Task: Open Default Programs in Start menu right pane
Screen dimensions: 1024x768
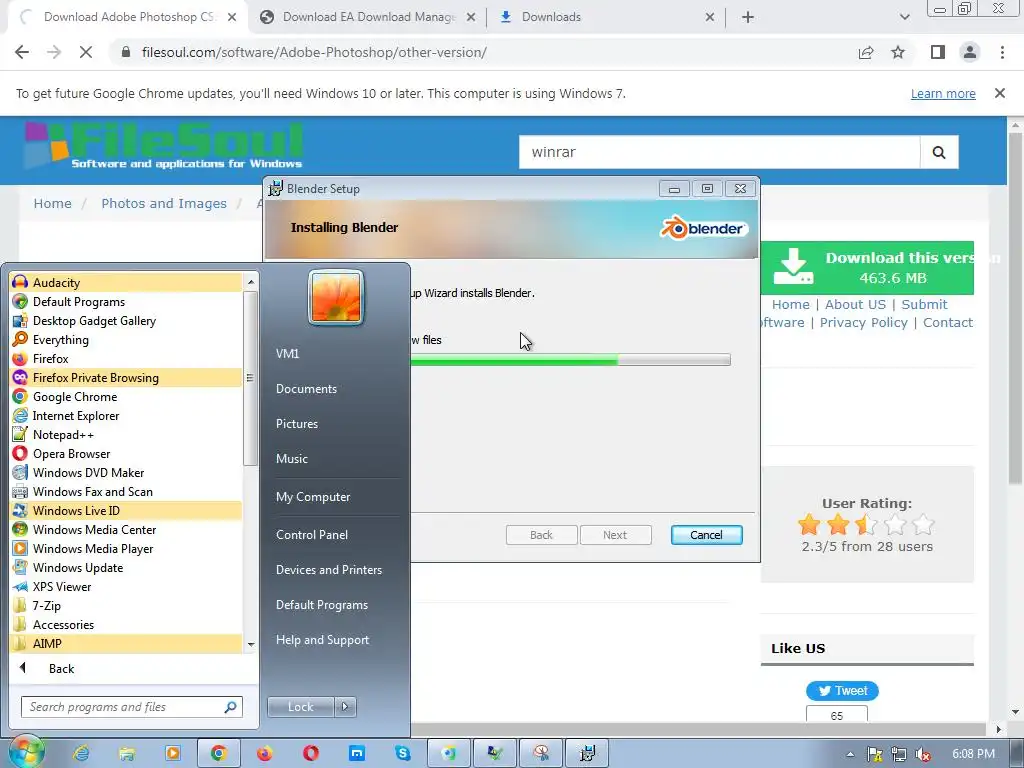Action: tap(321, 605)
